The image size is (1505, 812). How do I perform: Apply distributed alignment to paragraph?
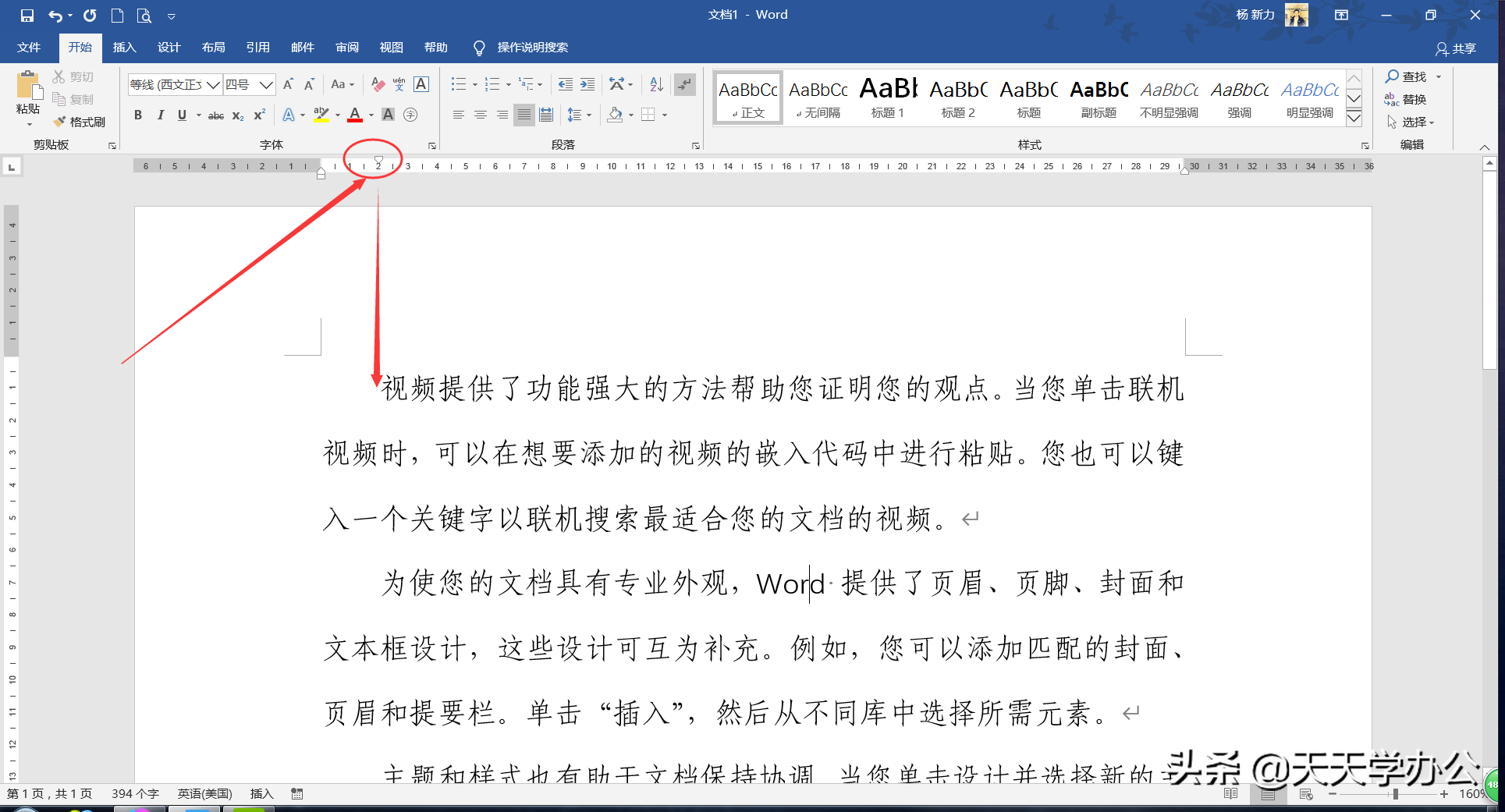546,115
